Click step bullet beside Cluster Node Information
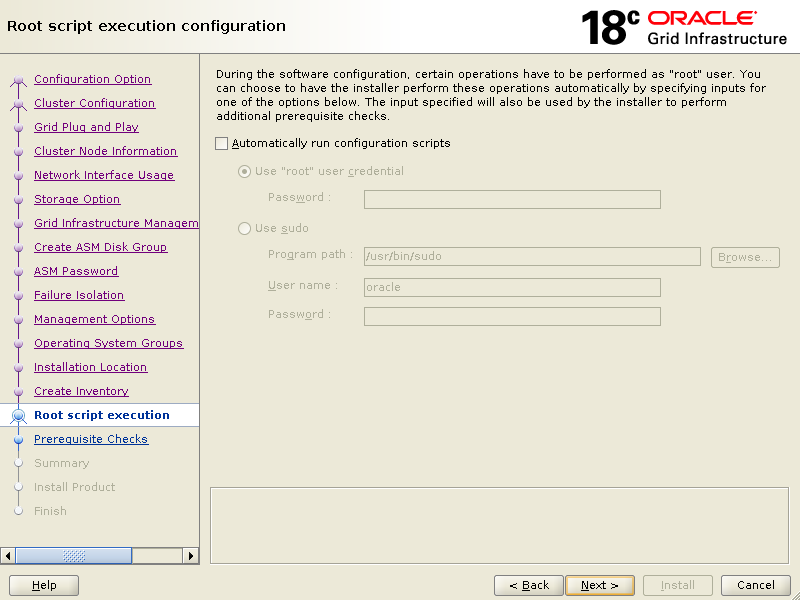Screen dimensions: 800x600 pos(18,152)
